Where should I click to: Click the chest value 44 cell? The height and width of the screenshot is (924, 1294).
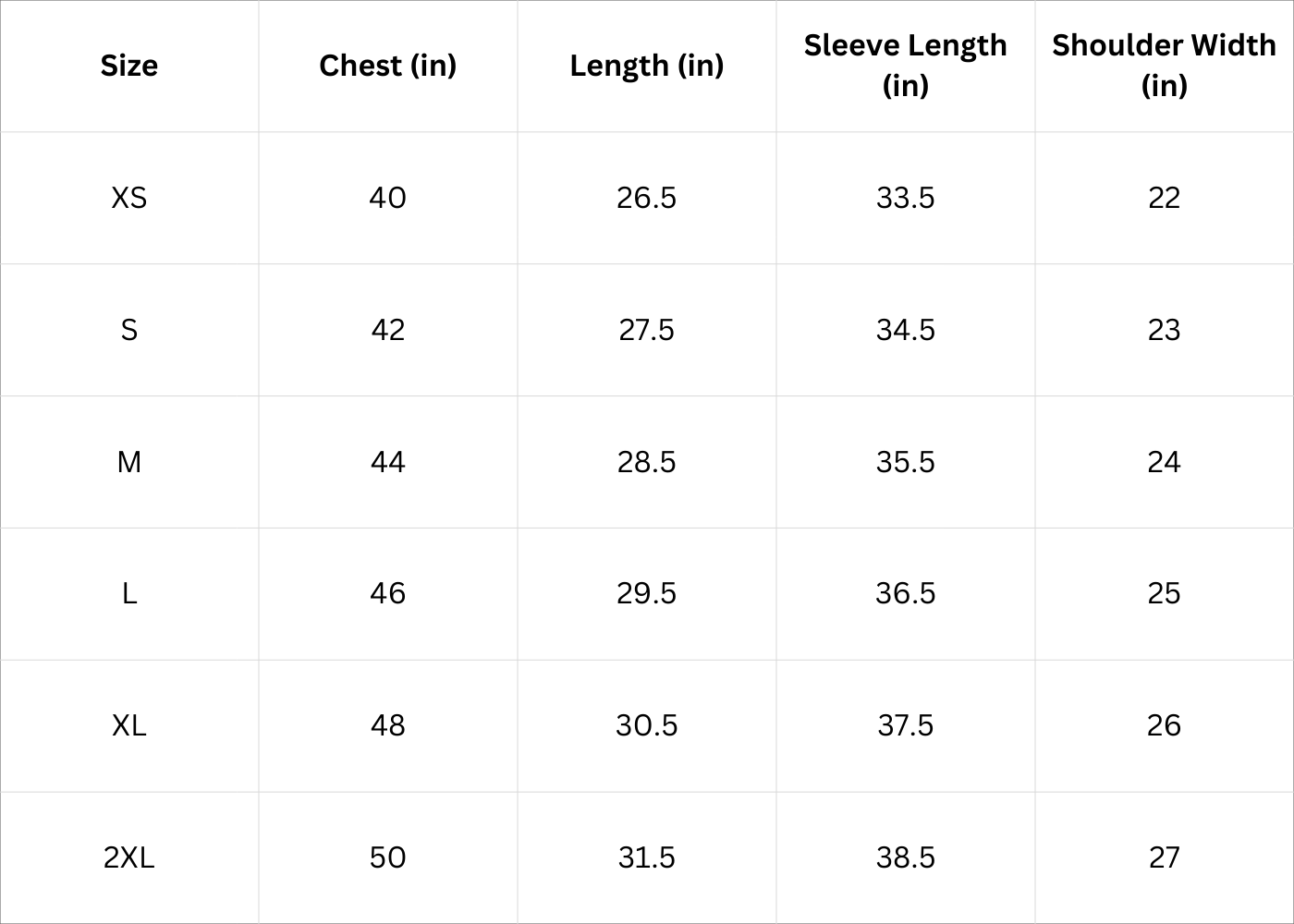388,462
